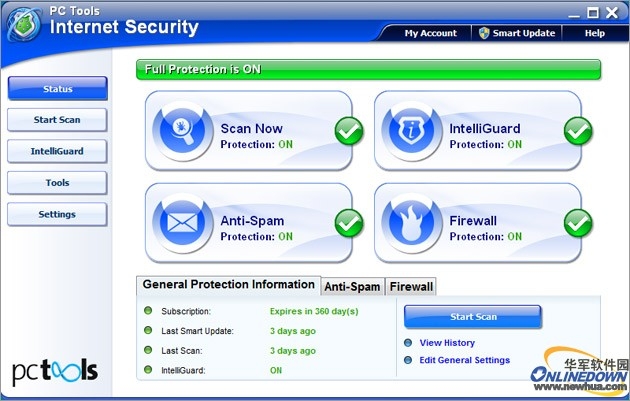630x401 pixels.
Task: Click the green checkmark beside IntelliGuard
Action: 578,131
